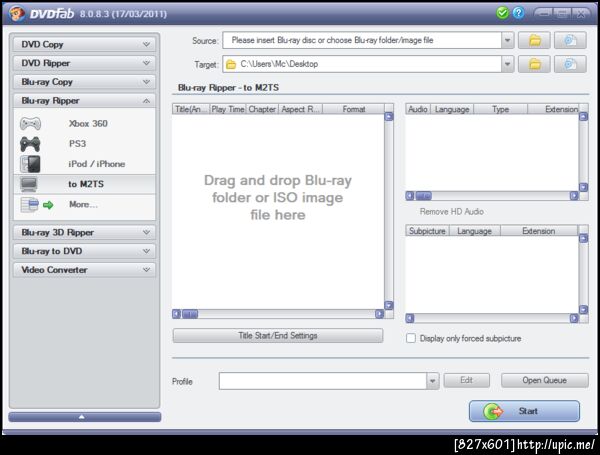This screenshot has height=455, width=600.
Task: Click the Type column header in audio list
Action: [x=501, y=109]
